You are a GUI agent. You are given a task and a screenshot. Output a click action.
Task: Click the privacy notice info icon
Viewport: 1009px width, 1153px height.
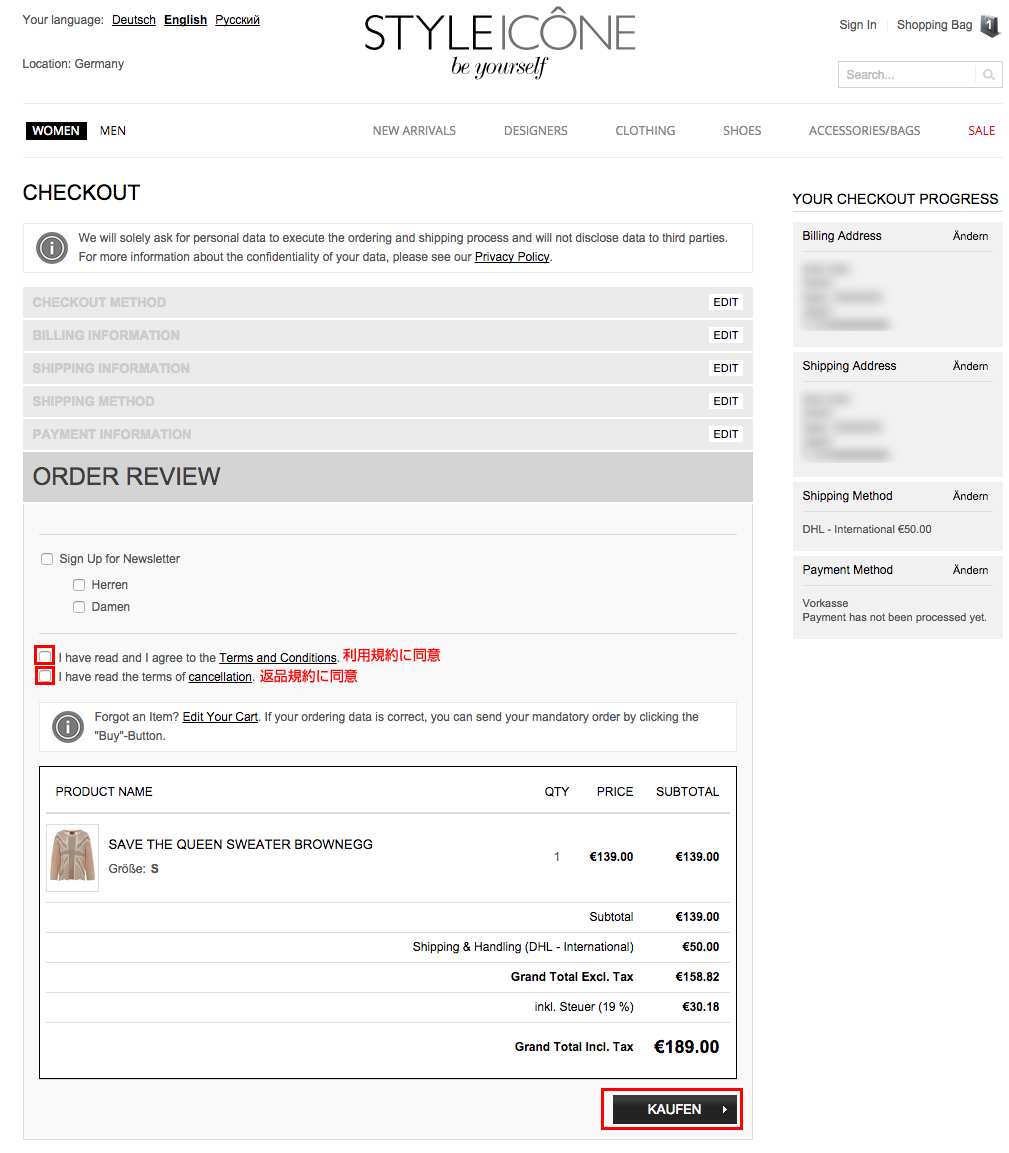52,248
